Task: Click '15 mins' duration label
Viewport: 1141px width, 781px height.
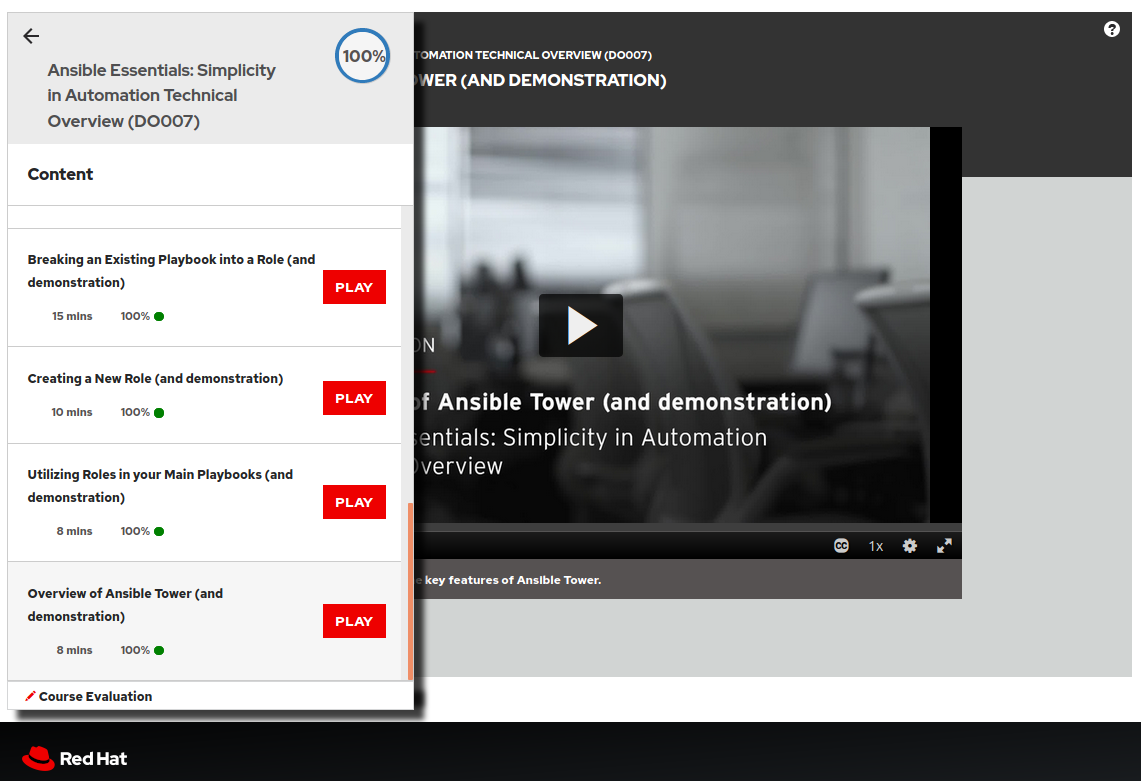Action: point(72,316)
